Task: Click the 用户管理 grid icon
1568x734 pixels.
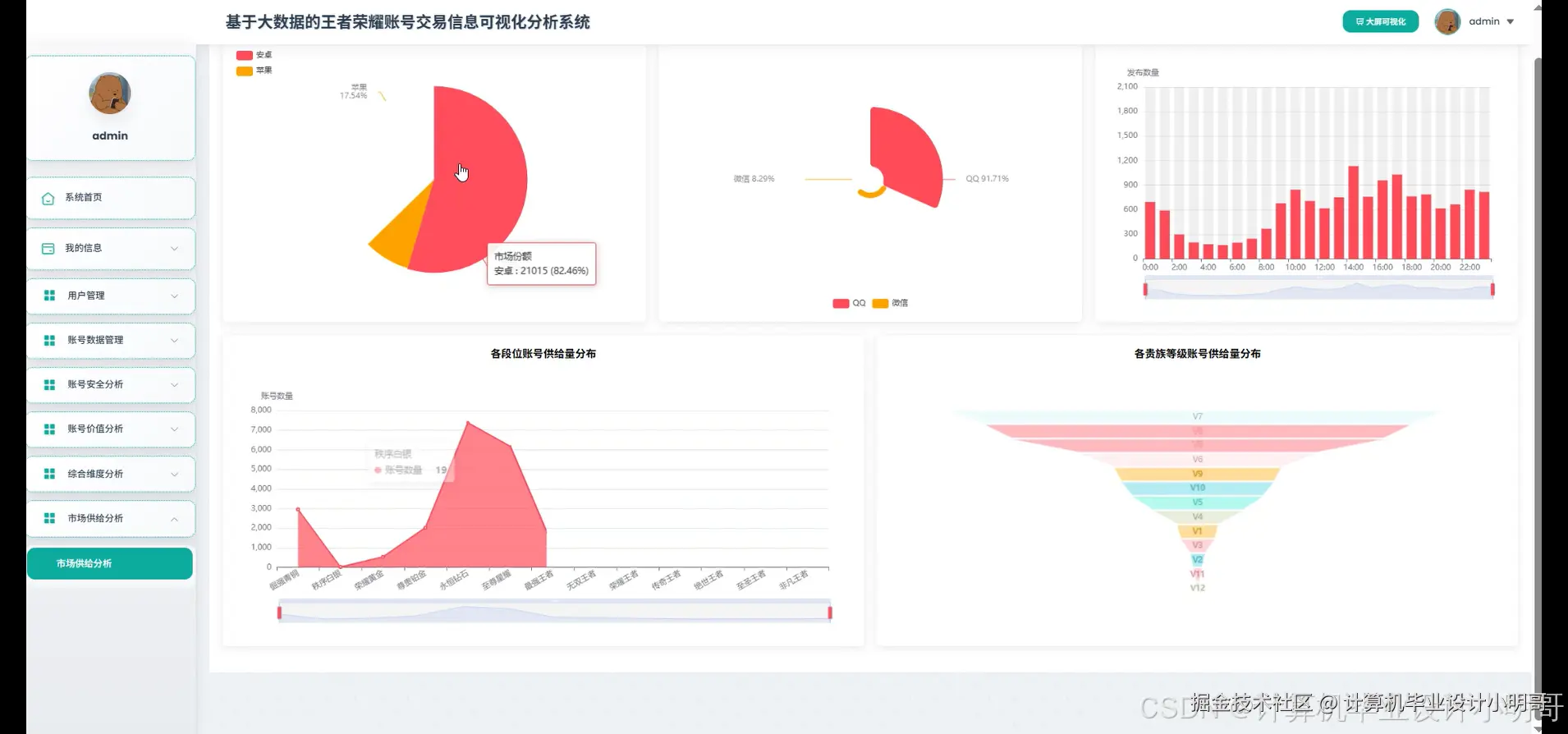Action: pyautogui.click(x=49, y=296)
